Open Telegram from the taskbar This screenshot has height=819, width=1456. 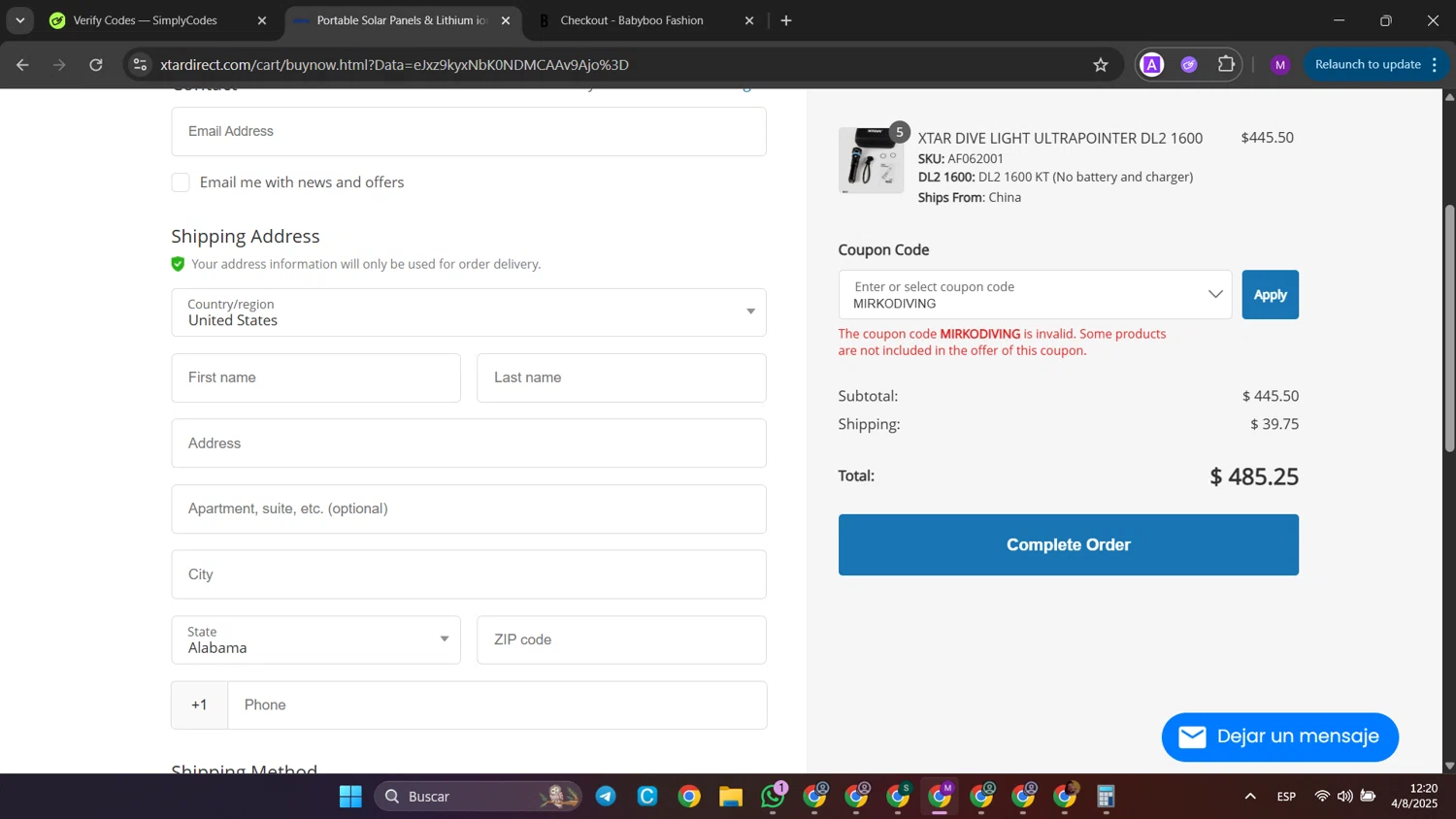coord(606,797)
